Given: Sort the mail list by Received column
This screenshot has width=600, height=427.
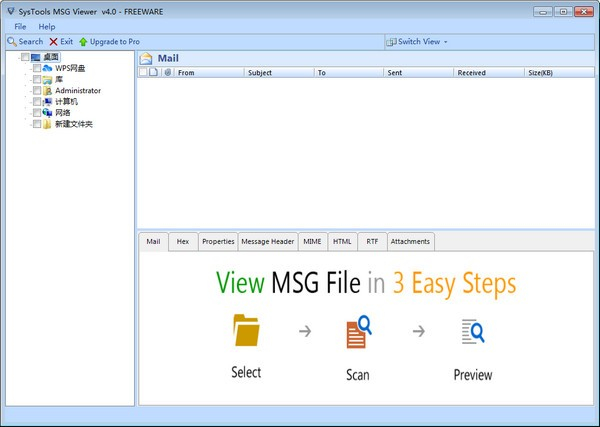Looking at the screenshot, I should (487, 73).
